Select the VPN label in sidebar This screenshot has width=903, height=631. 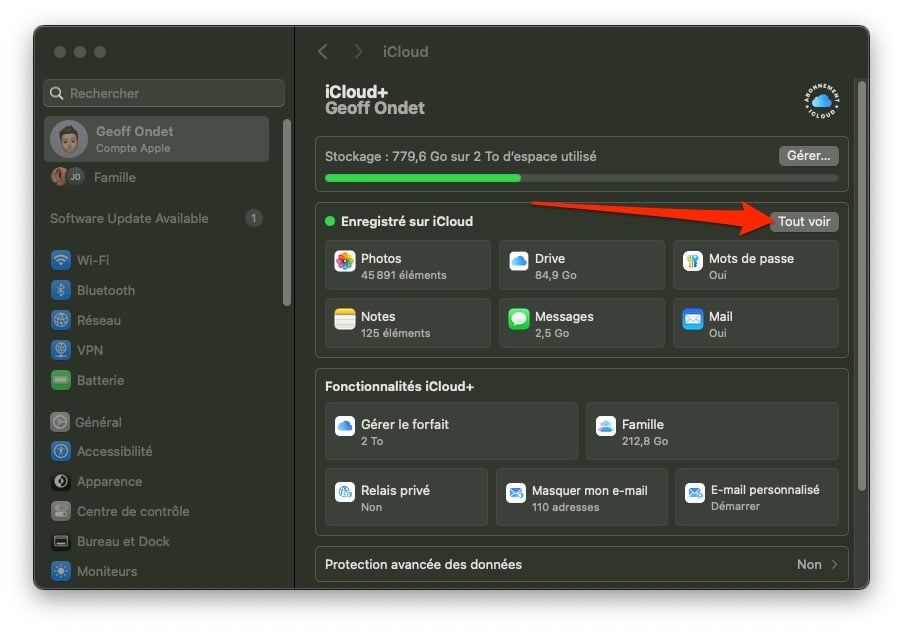90,350
